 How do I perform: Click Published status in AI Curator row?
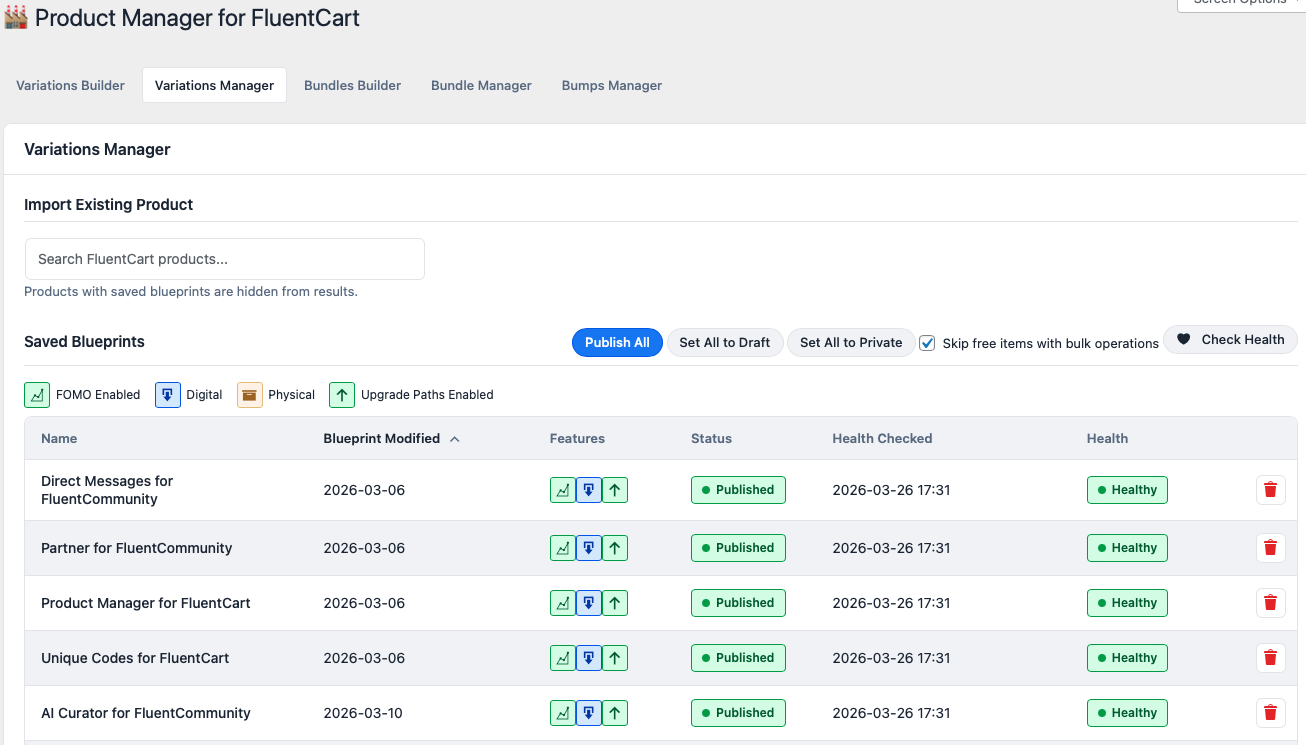738,713
